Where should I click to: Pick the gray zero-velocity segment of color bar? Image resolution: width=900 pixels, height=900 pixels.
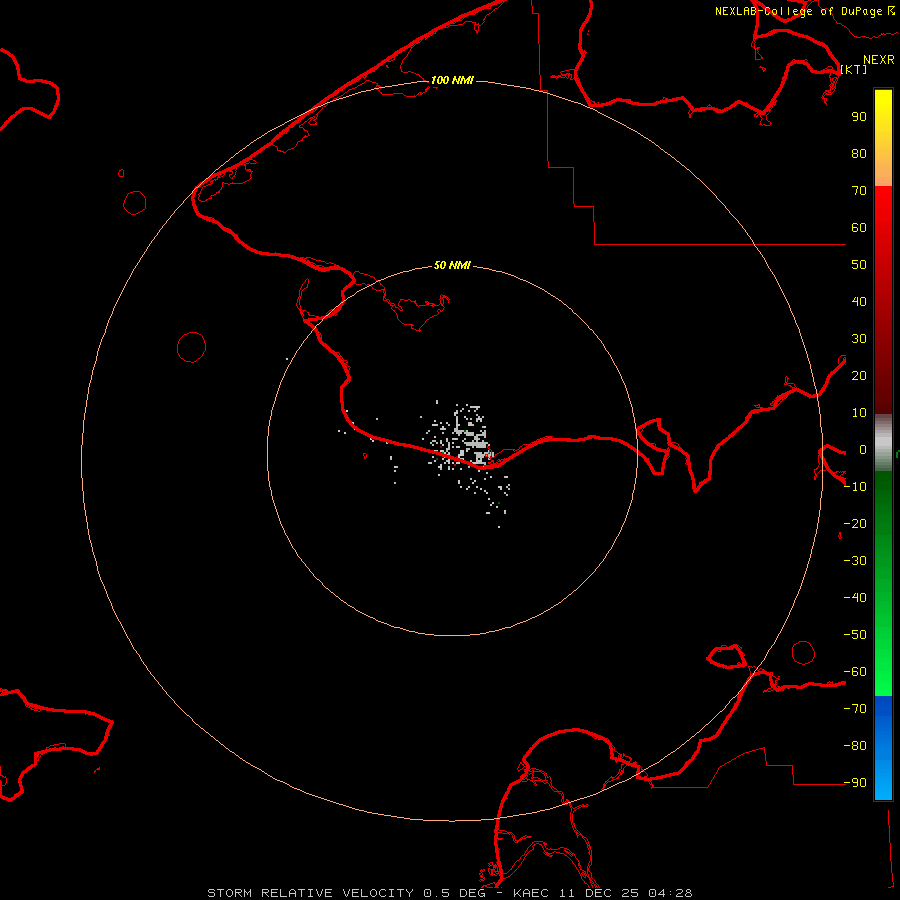883,443
